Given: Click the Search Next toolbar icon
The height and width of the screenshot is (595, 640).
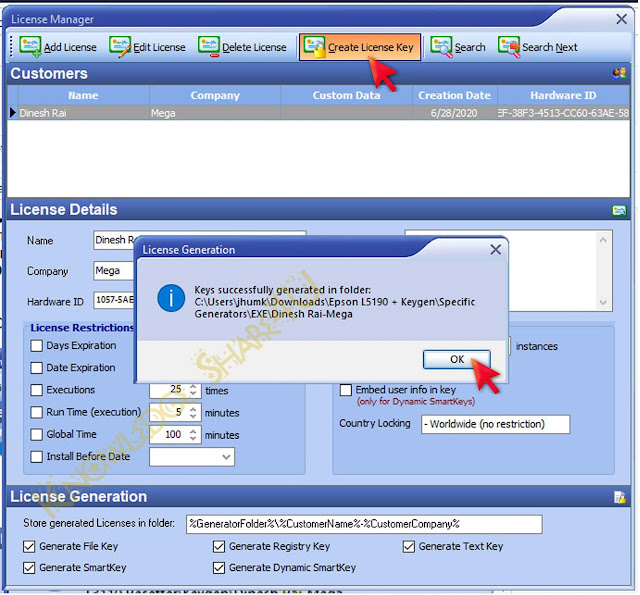Looking at the screenshot, I should pos(509,47).
